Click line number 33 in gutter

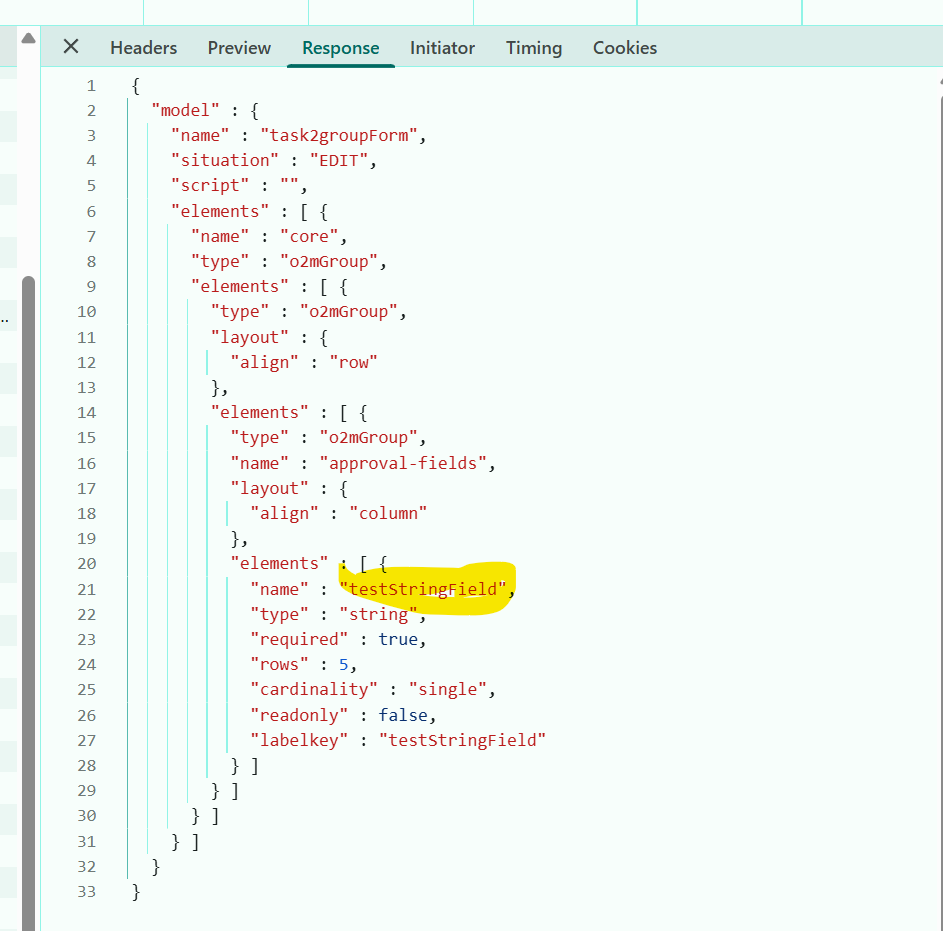coord(87,891)
